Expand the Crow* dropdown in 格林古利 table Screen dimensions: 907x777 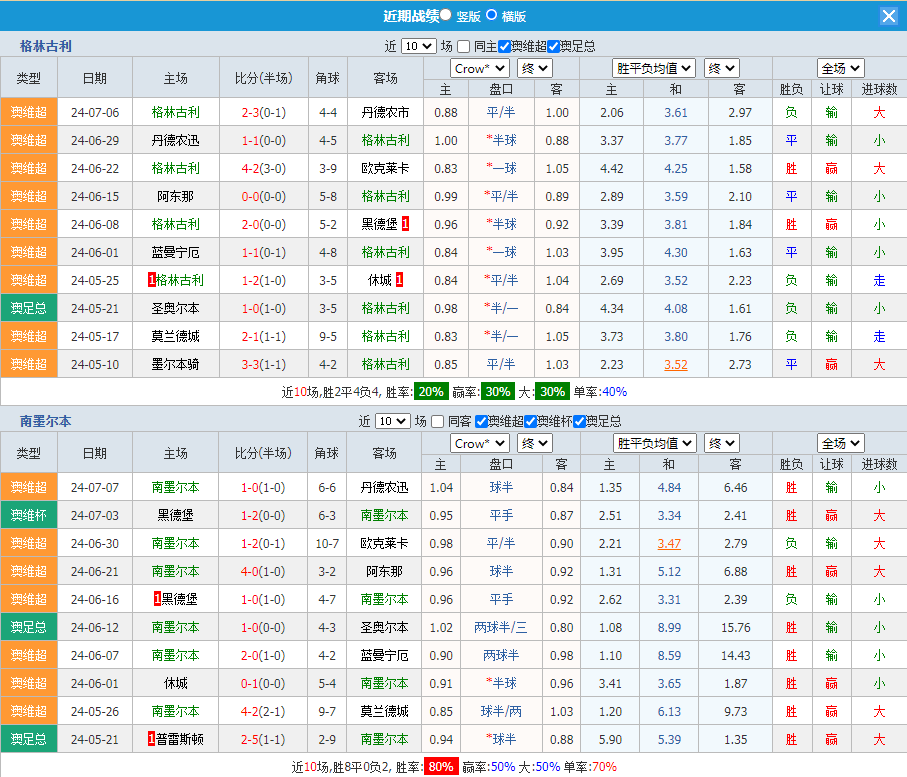click(x=480, y=68)
